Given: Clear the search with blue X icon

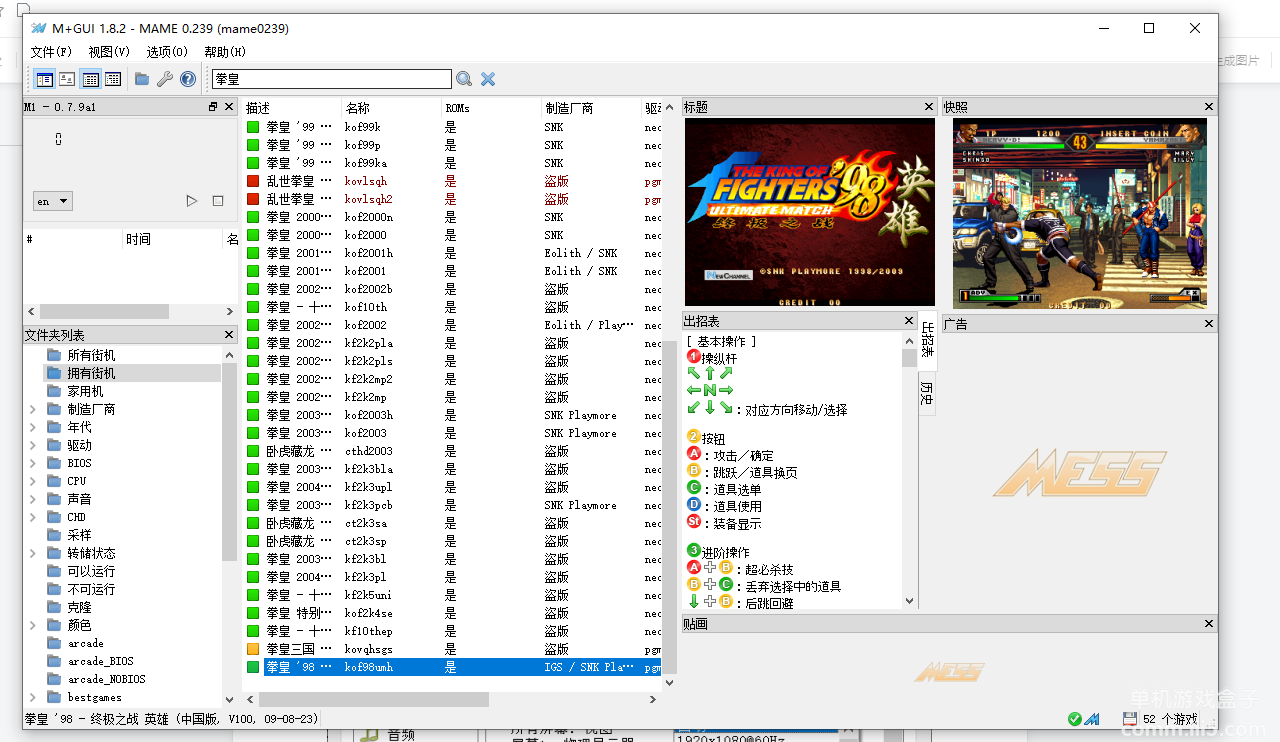Looking at the screenshot, I should [x=488, y=79].
